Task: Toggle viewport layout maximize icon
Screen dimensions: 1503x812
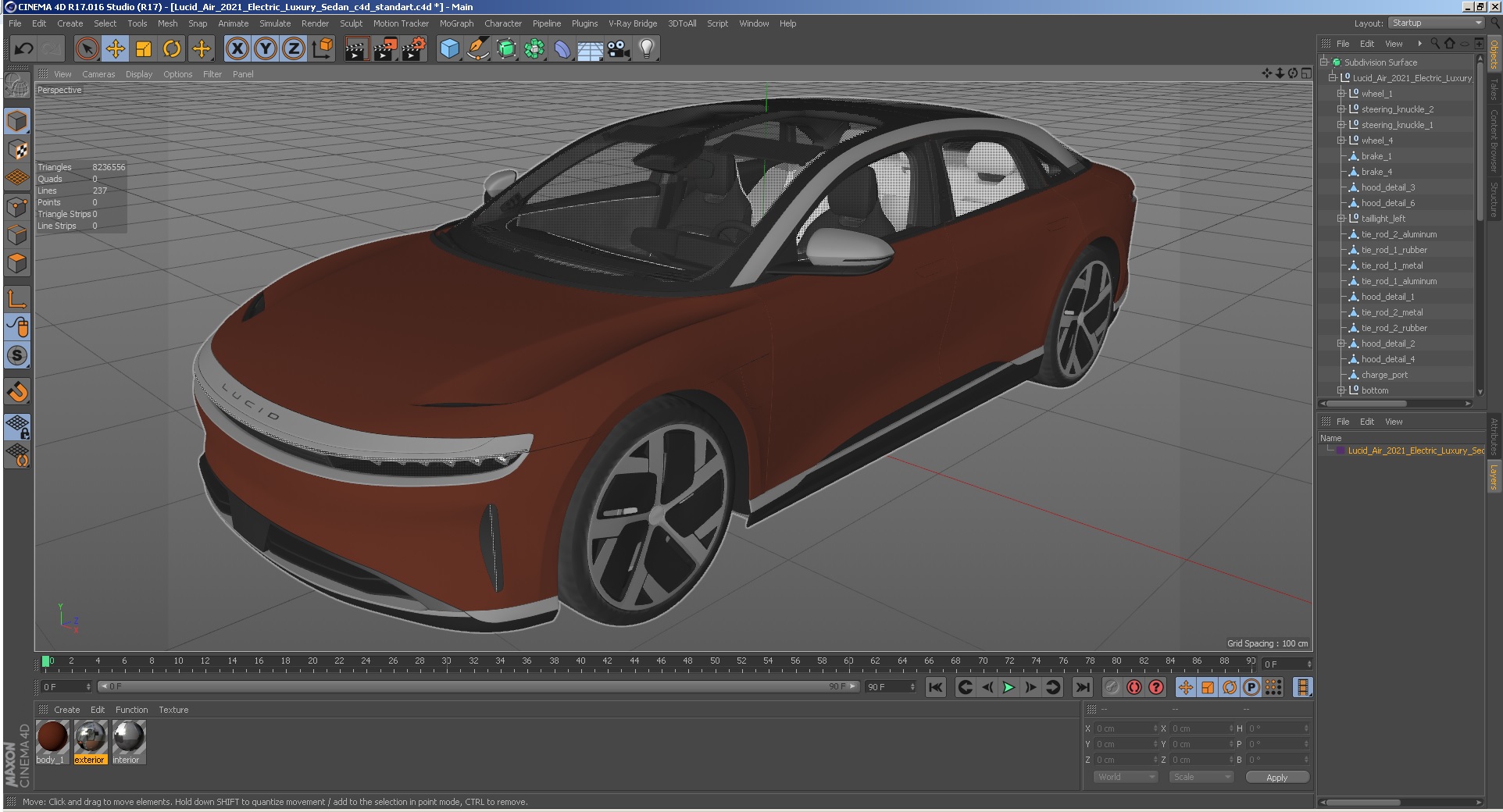Action: click(x=1306, y=73)
